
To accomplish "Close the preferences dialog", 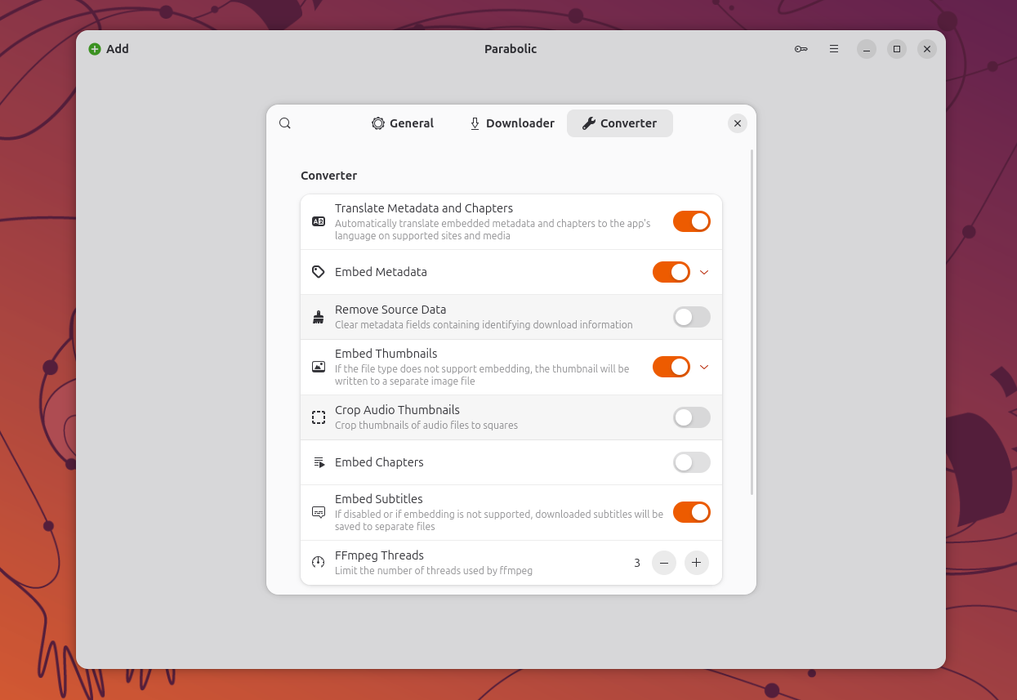I will (737, 123).
